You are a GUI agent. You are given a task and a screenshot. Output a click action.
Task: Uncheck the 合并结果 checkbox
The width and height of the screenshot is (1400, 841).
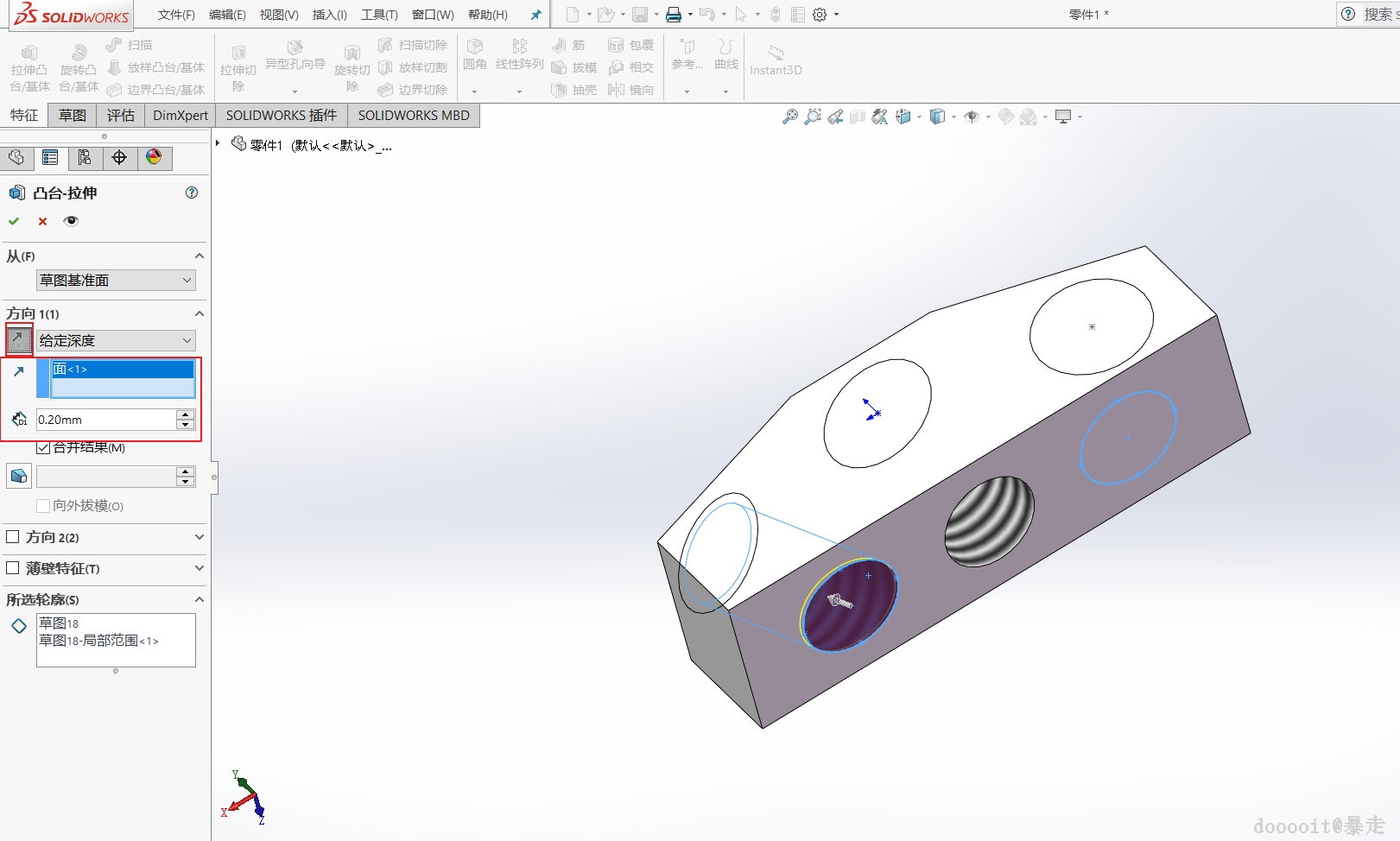43,447
